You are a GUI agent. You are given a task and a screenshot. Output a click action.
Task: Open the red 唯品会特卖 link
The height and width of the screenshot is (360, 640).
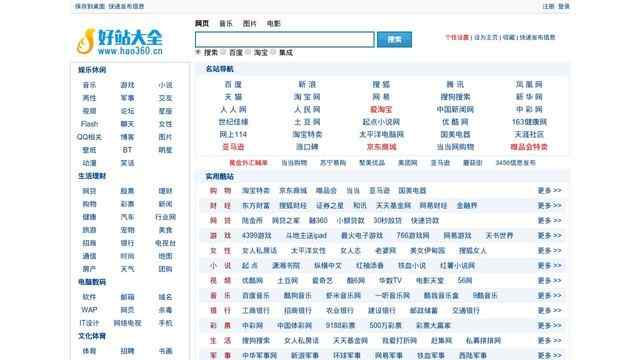[x=529, y=147]
